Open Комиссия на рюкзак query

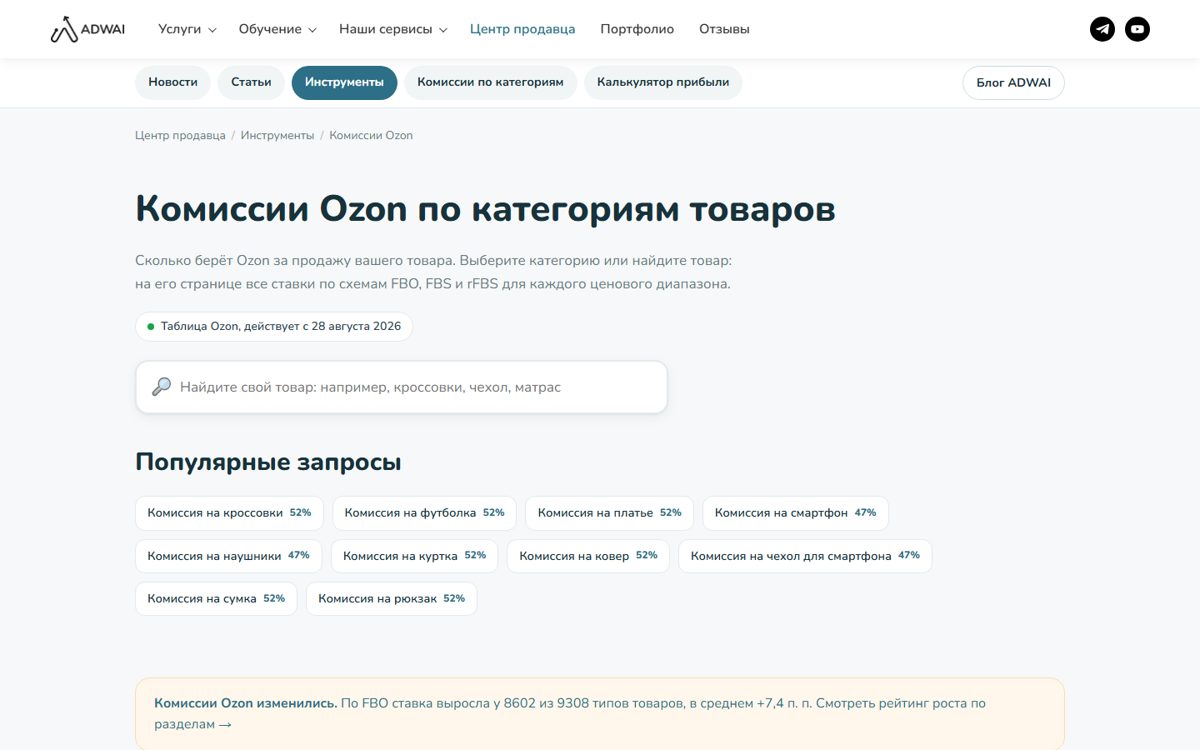pyautogui.click(x=391, y=599)
